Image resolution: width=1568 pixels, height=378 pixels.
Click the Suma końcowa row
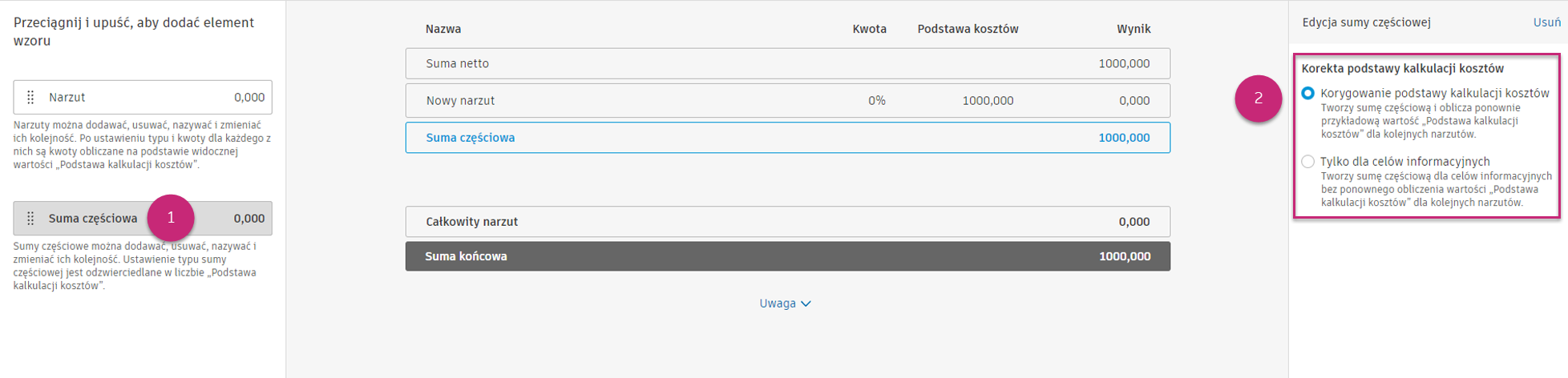point(787,256)
